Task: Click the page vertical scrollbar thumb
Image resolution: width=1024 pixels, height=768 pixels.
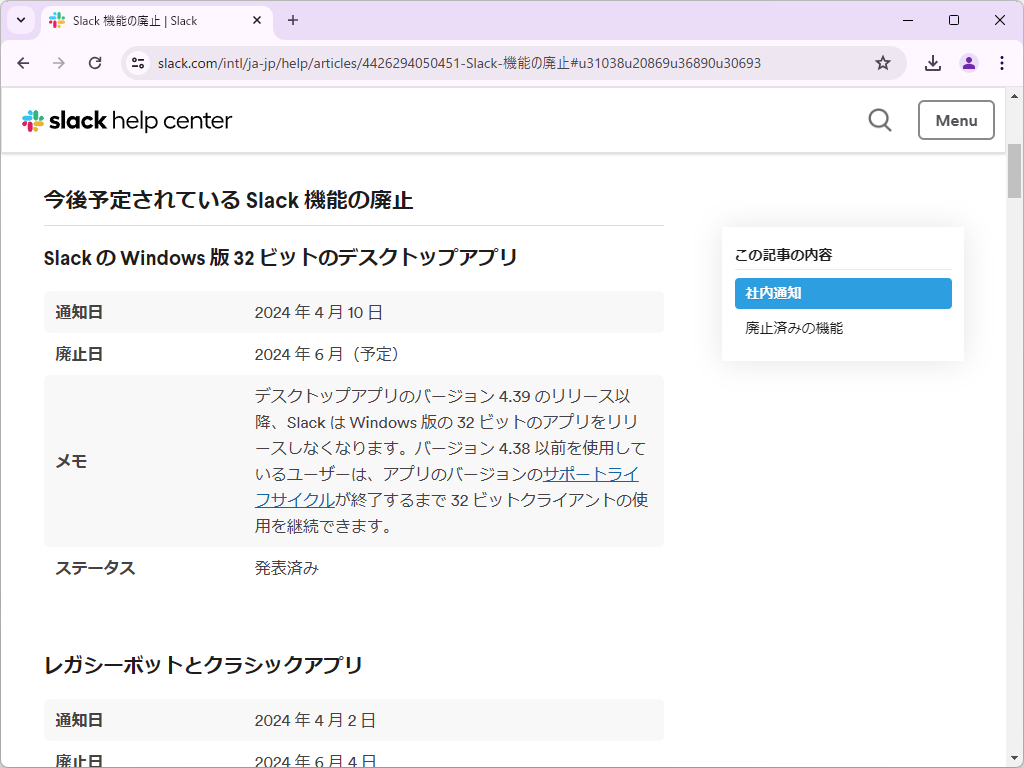Action: [1014, 171]
